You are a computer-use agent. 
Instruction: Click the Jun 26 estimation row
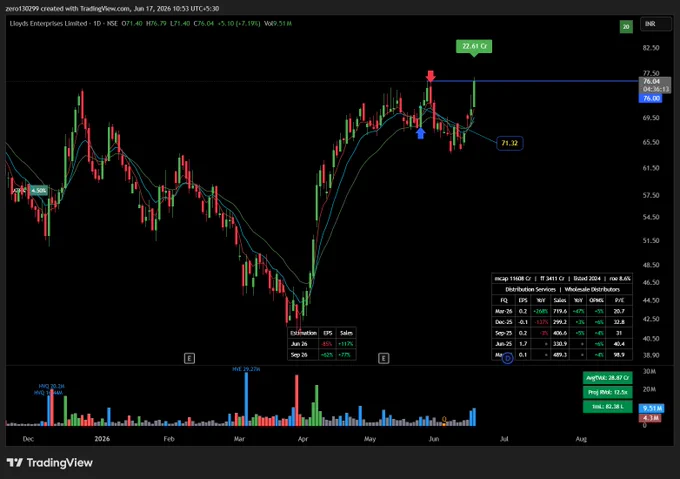[322, 344]
